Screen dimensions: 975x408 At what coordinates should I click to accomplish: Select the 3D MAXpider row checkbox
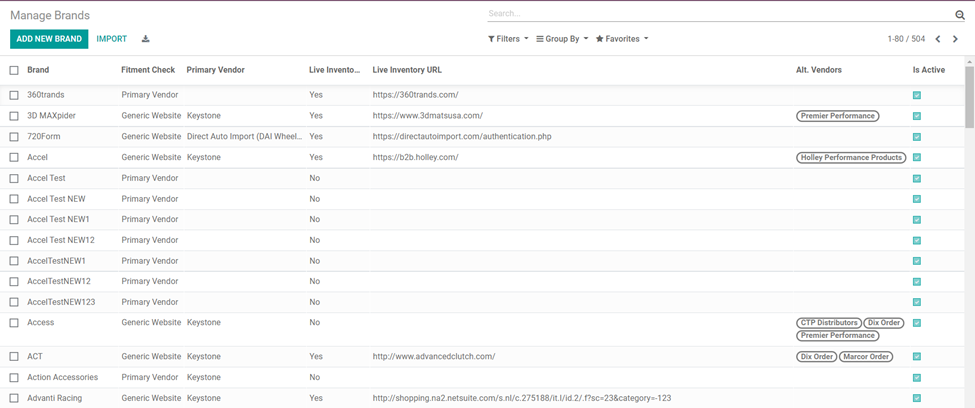(14, 116)
